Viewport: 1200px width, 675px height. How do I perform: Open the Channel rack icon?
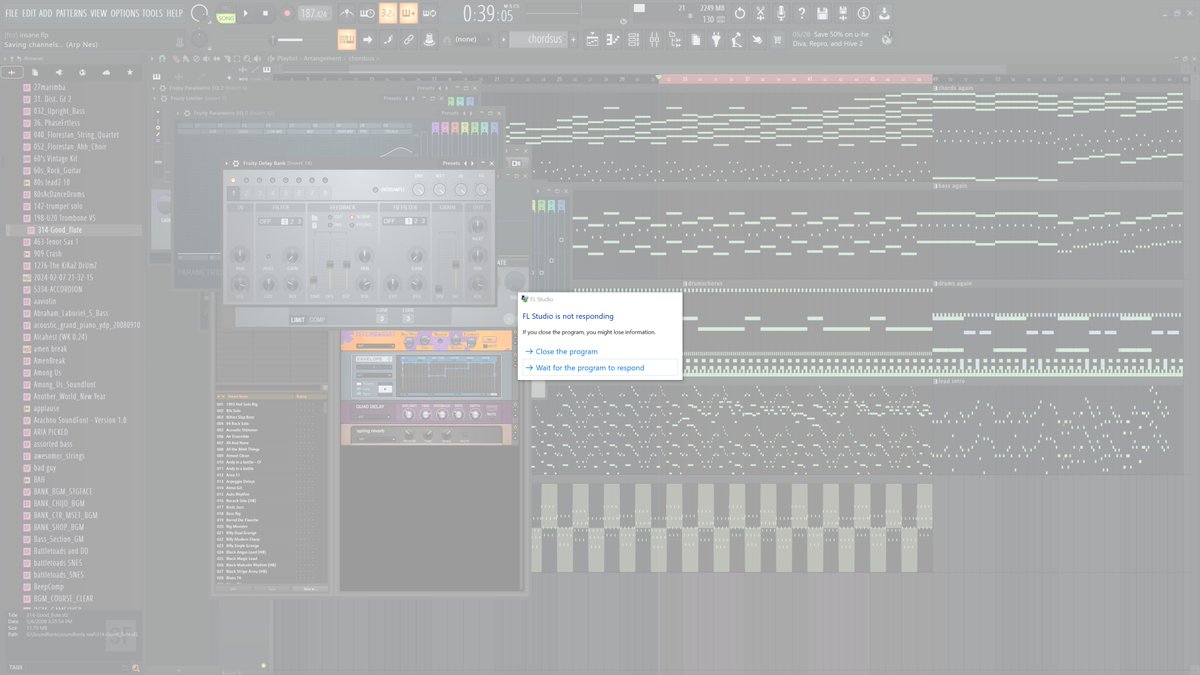[634, 39]
